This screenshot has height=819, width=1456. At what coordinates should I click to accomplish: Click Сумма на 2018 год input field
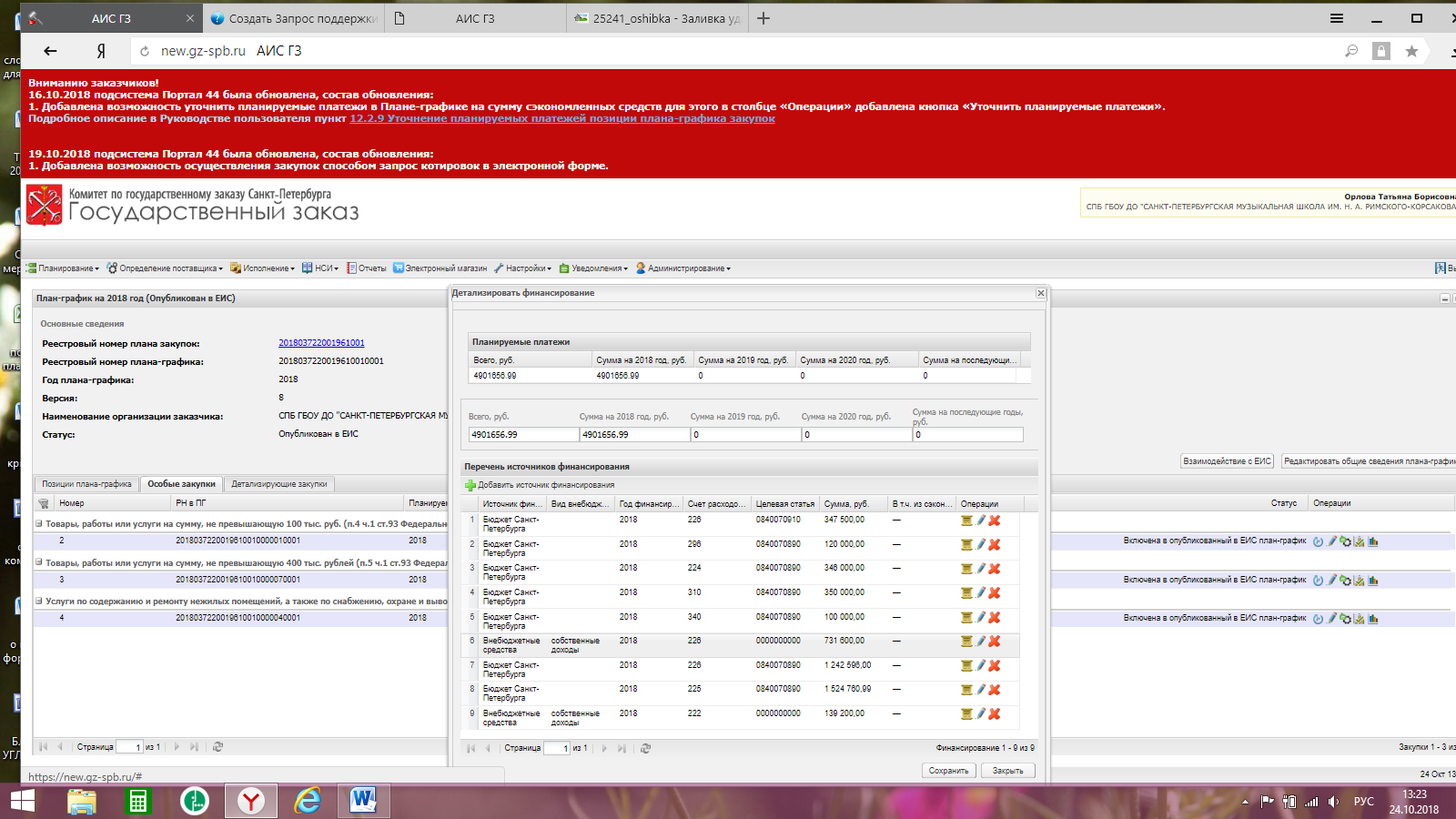click(635, 435)
